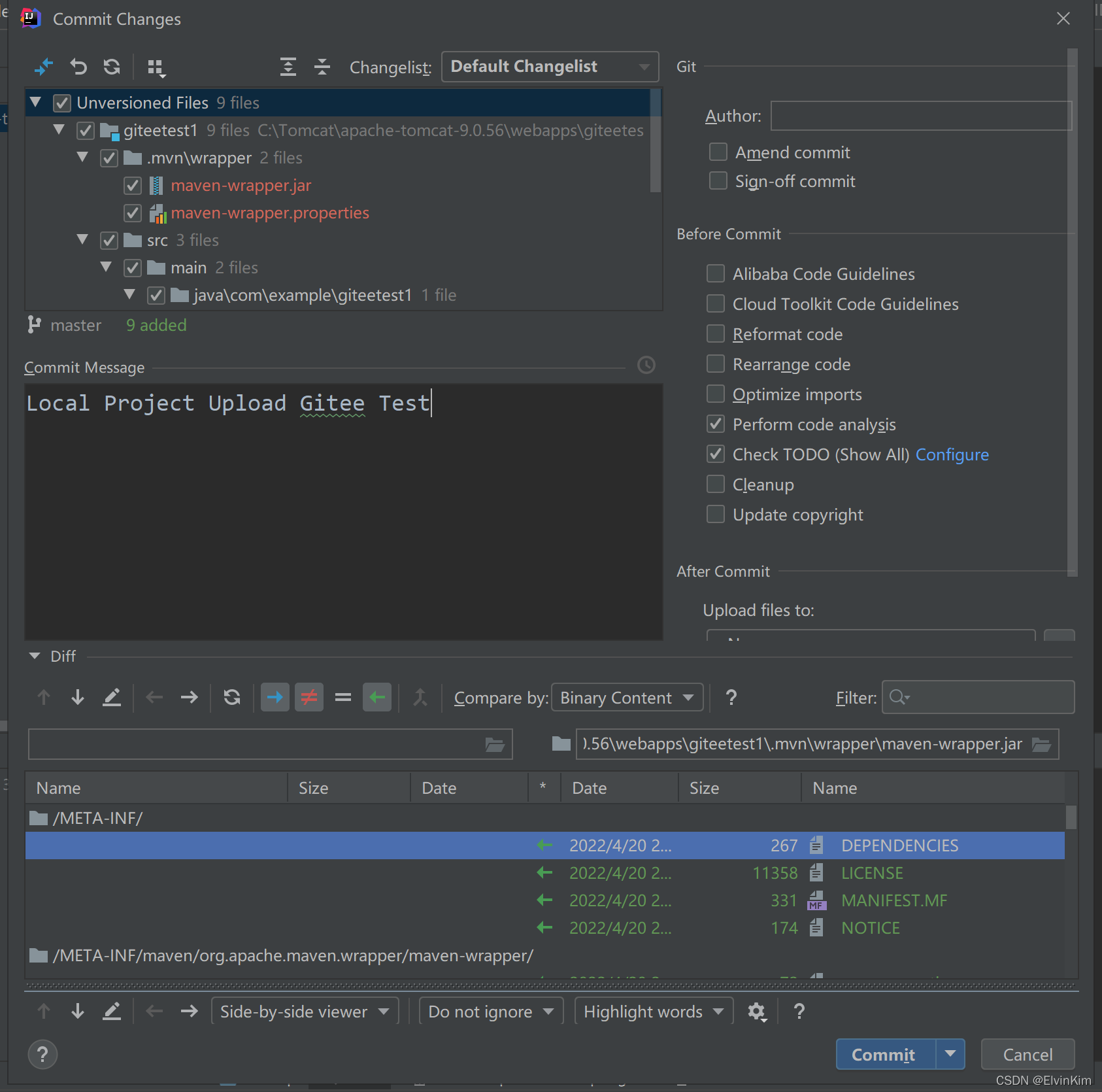
Task: Collapse all nodes in the file tree
Action: 323,67
